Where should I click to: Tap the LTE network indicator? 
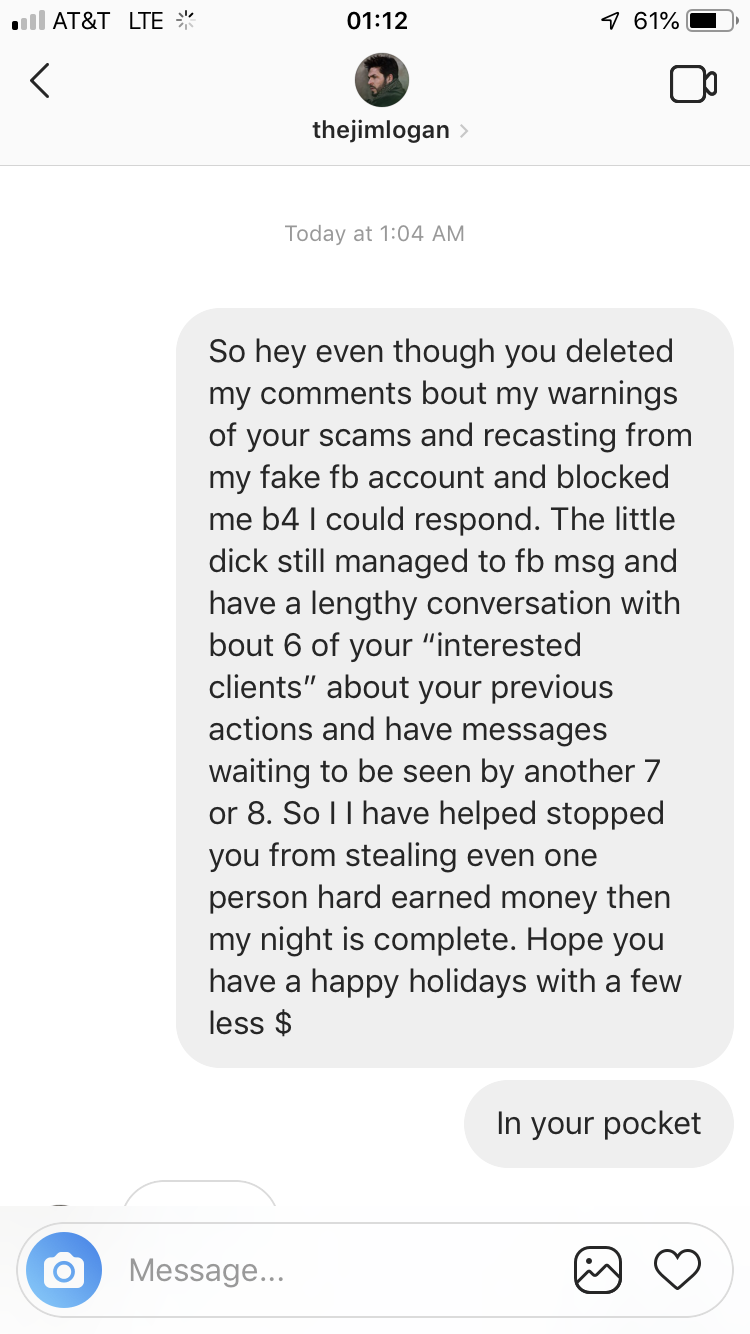tap(146, 21)
